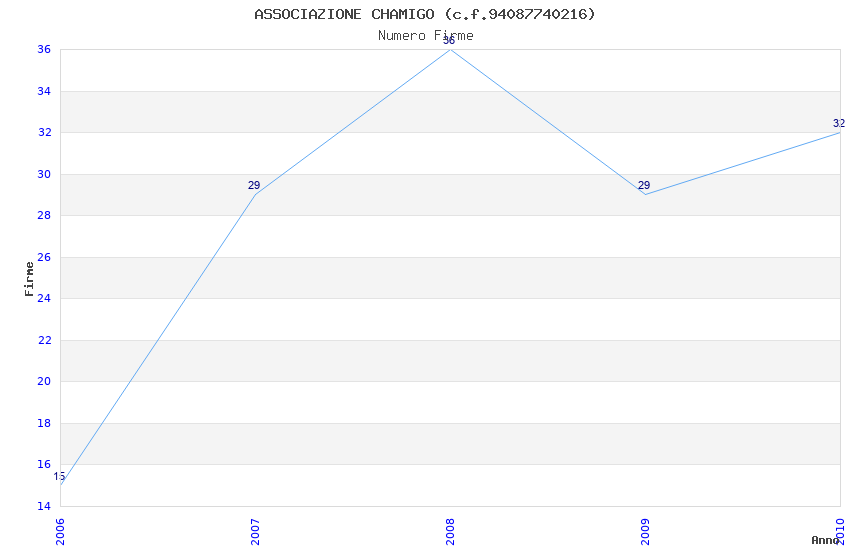Viewport: 850px width, 550px height.
Task: Select the 2007 x-axis year label
Action: click(255, 532)
